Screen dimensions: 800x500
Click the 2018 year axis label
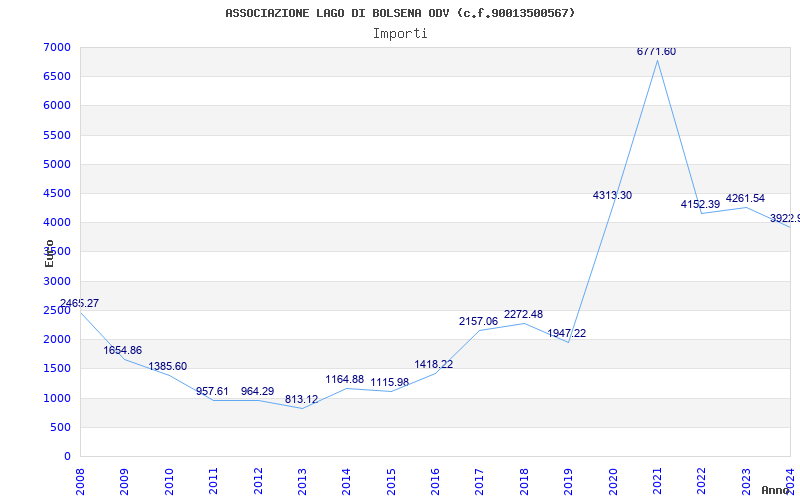click(x=524, y=482)
